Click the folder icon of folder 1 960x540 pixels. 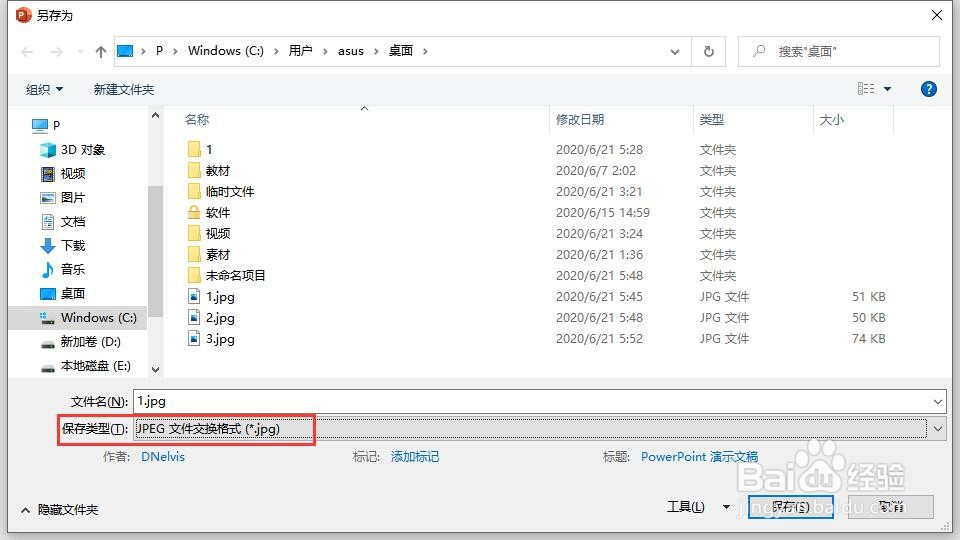[x=194, y=149]
